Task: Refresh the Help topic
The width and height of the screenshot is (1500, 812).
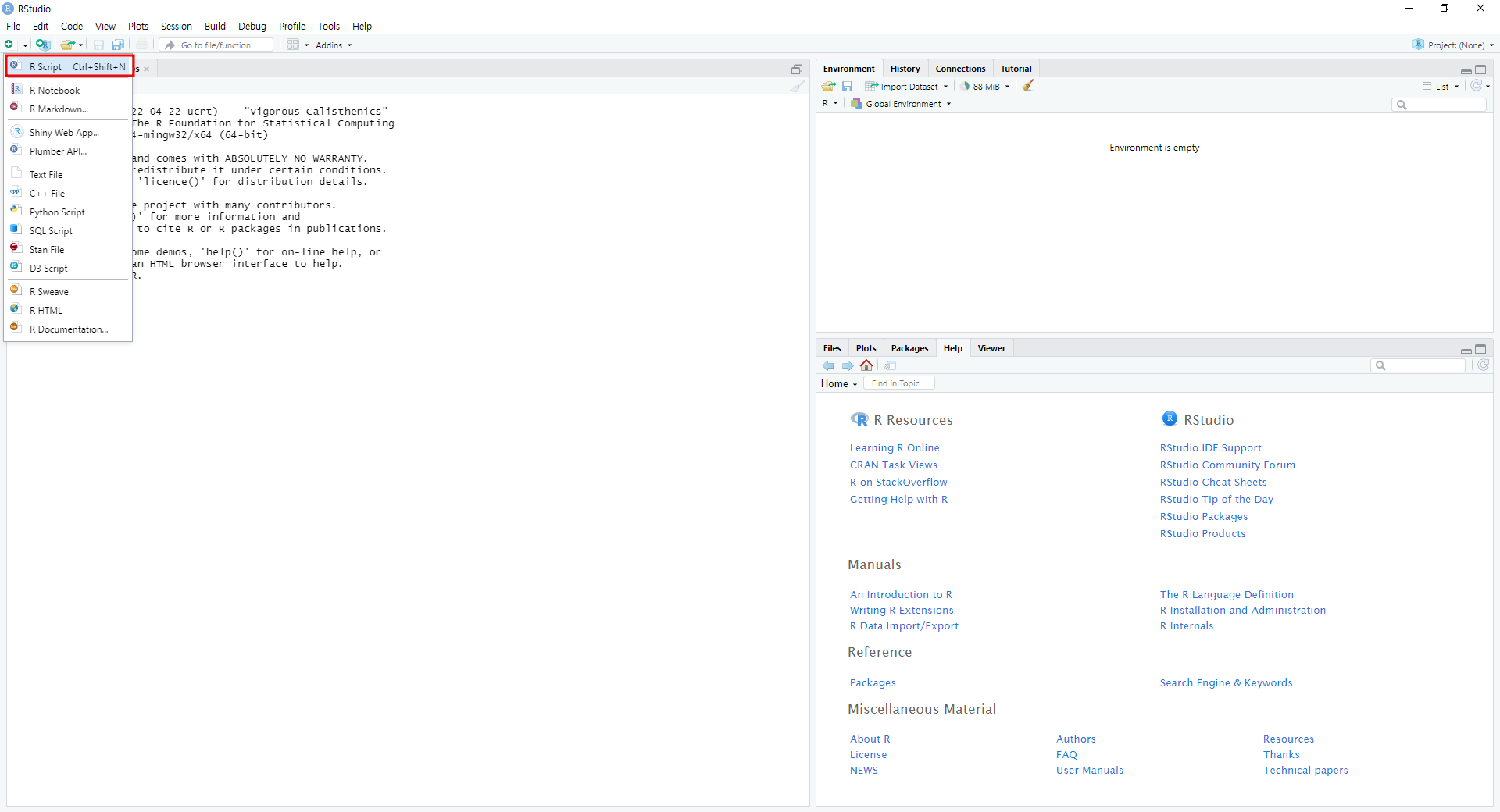Action: tap(1483, 365)
